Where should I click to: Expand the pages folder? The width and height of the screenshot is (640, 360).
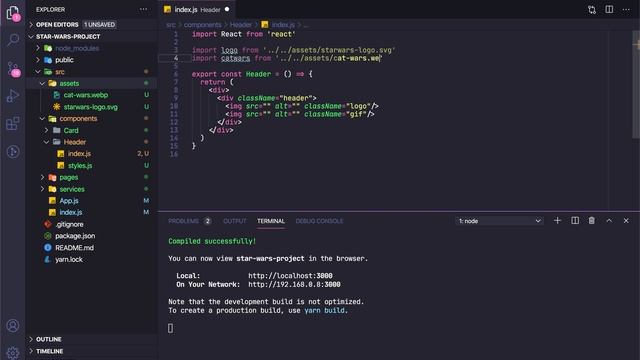pos(69,177)
